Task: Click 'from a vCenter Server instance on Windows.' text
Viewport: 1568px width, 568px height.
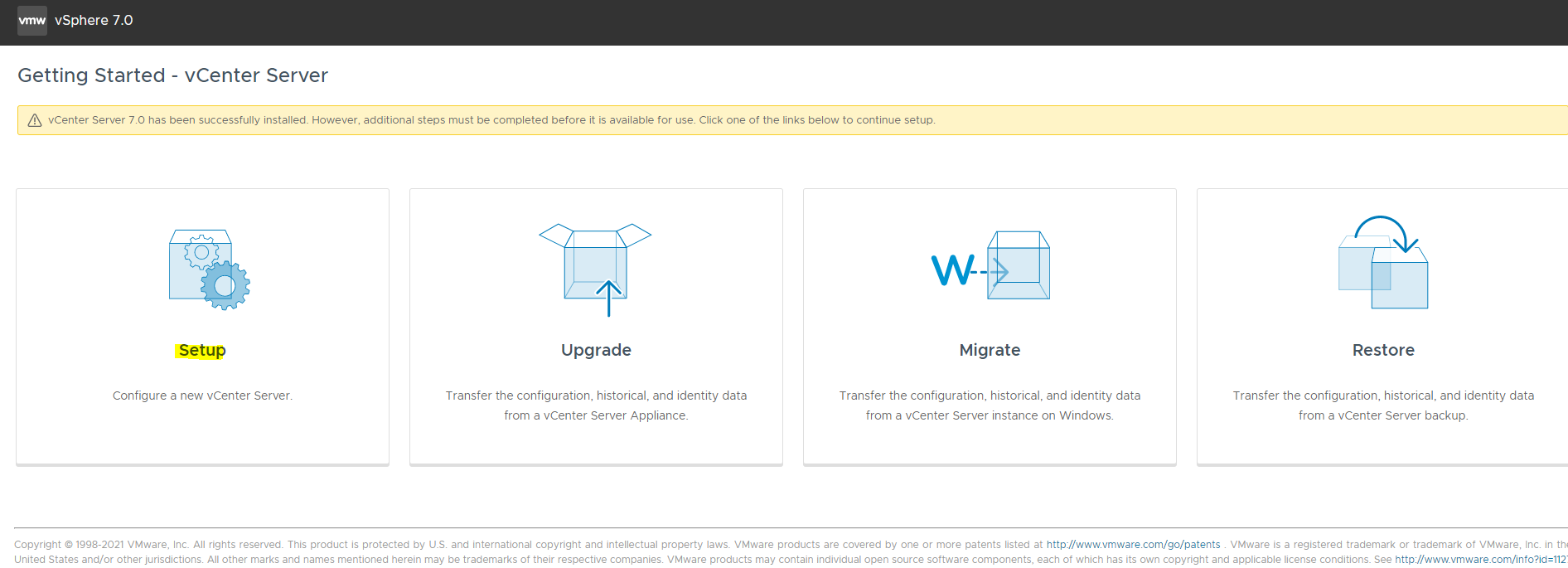Action: point(990,415)
